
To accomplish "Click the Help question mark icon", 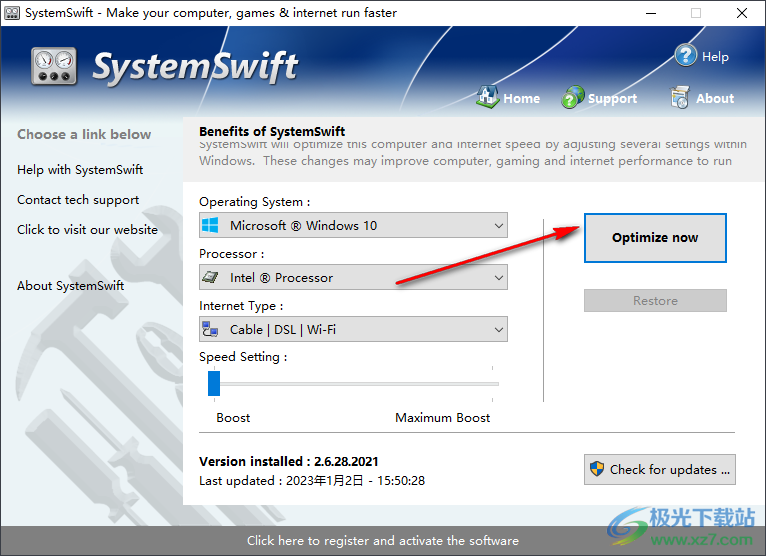I will (685, 56).
